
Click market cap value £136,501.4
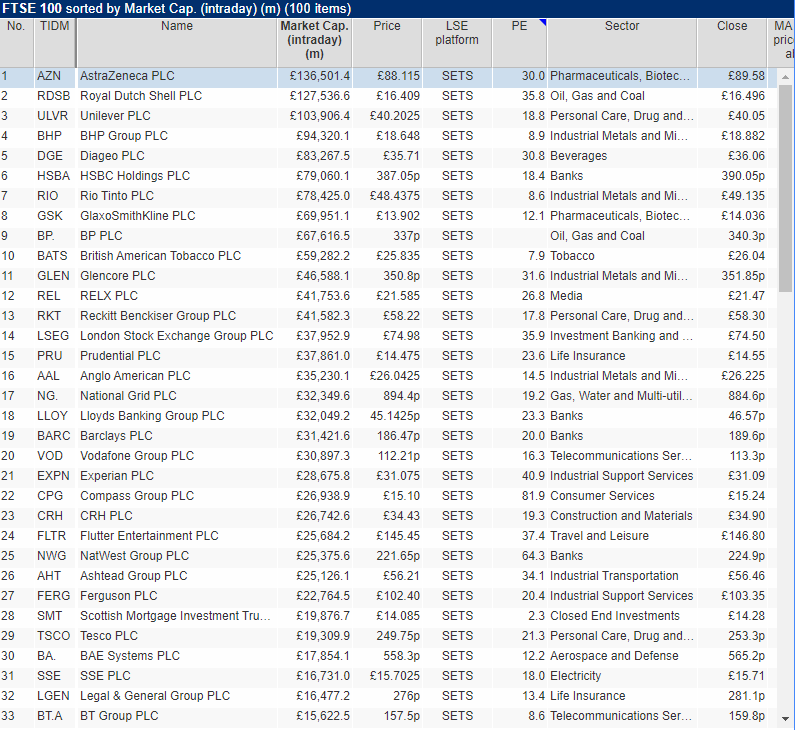click(x=319, y=76)
